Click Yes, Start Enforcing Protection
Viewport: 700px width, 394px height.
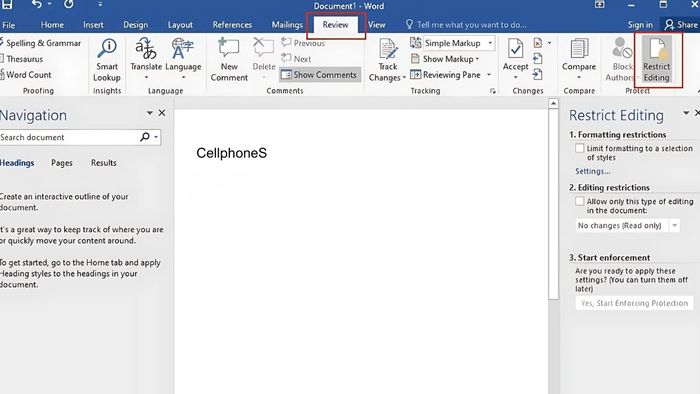(x=634, y=303)
